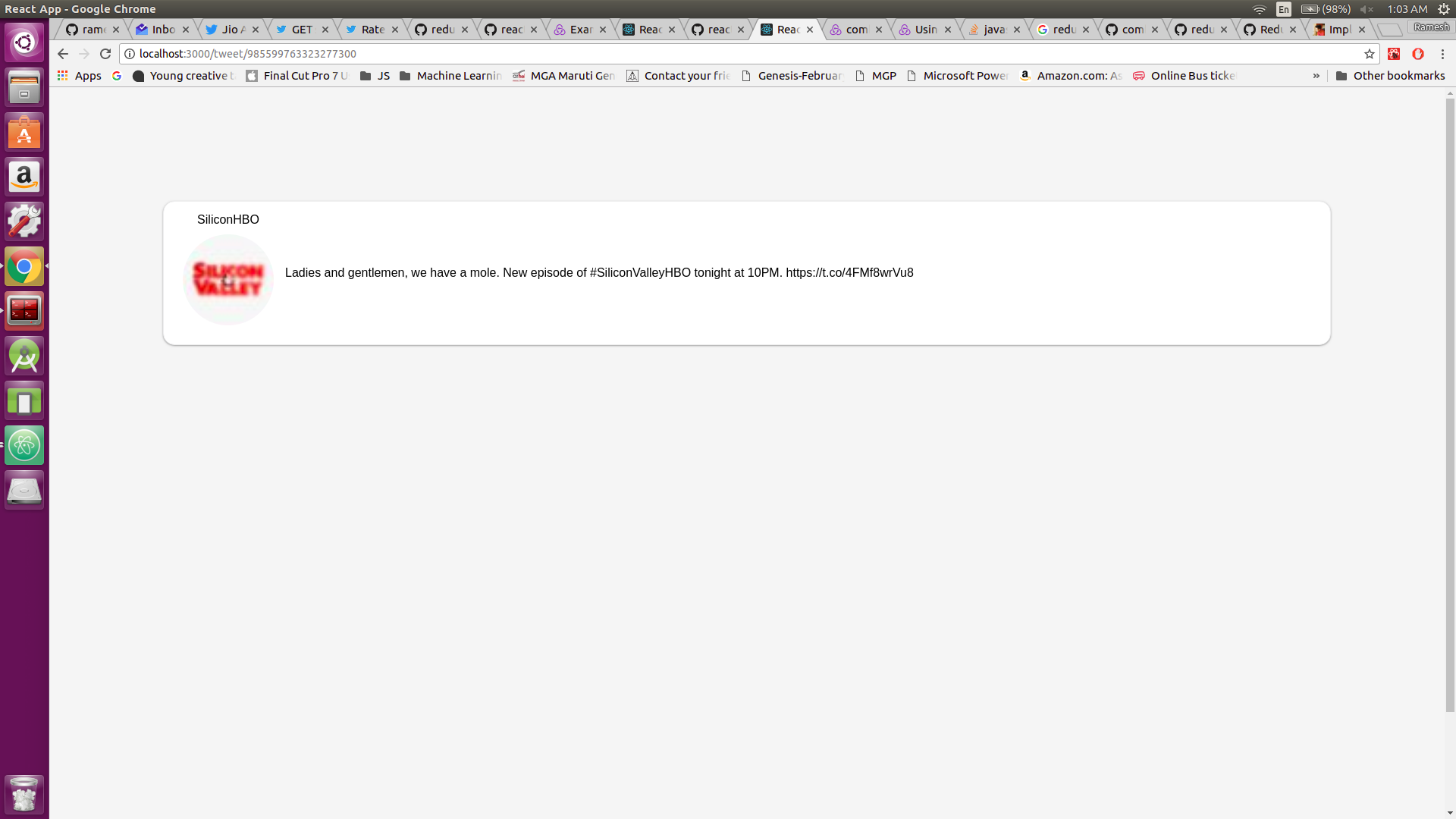Open Atom editor from dock
Image resolution: width=1456 pixels, height=819 pixels.
coord(24,445)
